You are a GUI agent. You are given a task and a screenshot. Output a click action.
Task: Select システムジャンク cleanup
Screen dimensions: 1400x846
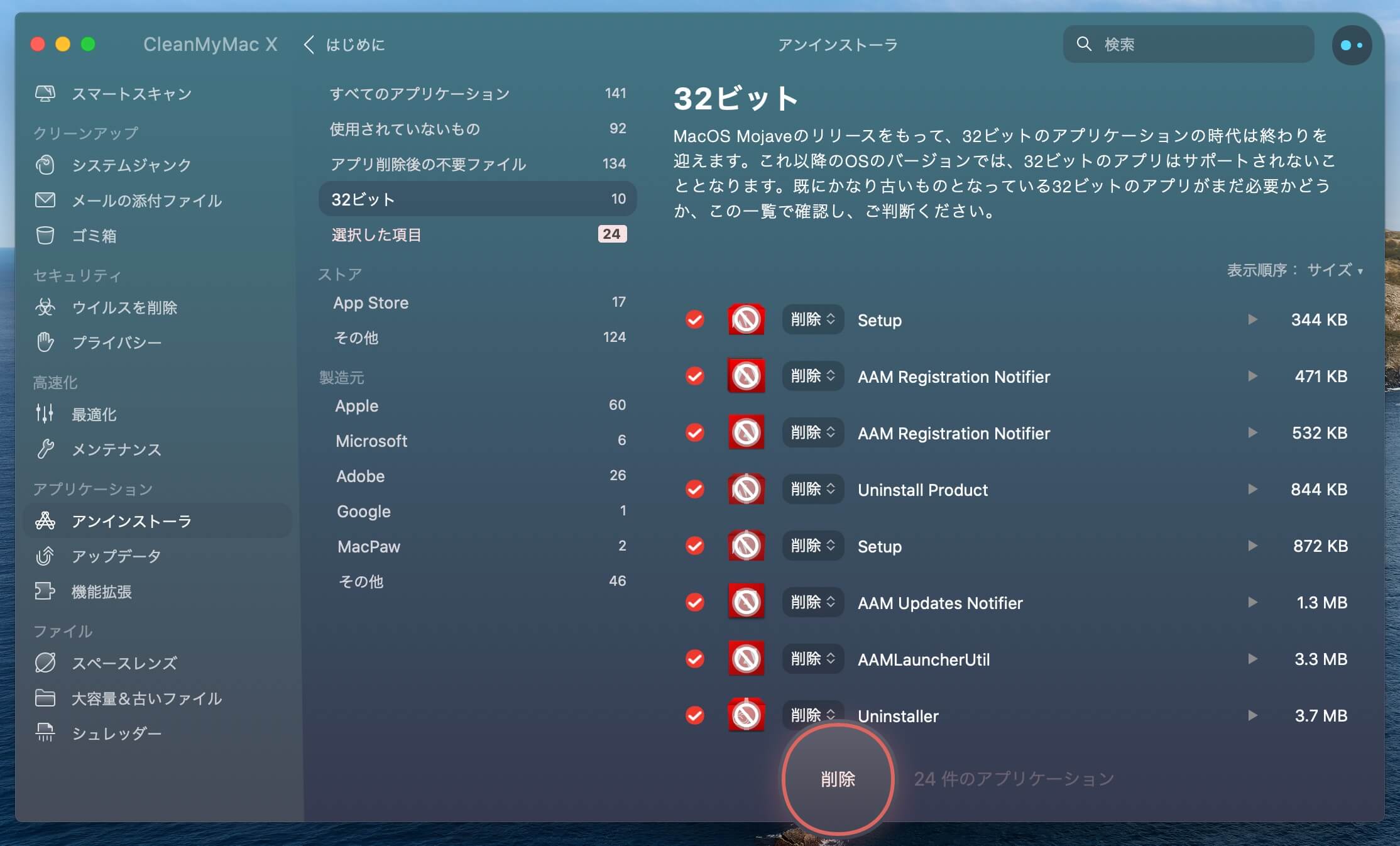click(x=130, y=165)
